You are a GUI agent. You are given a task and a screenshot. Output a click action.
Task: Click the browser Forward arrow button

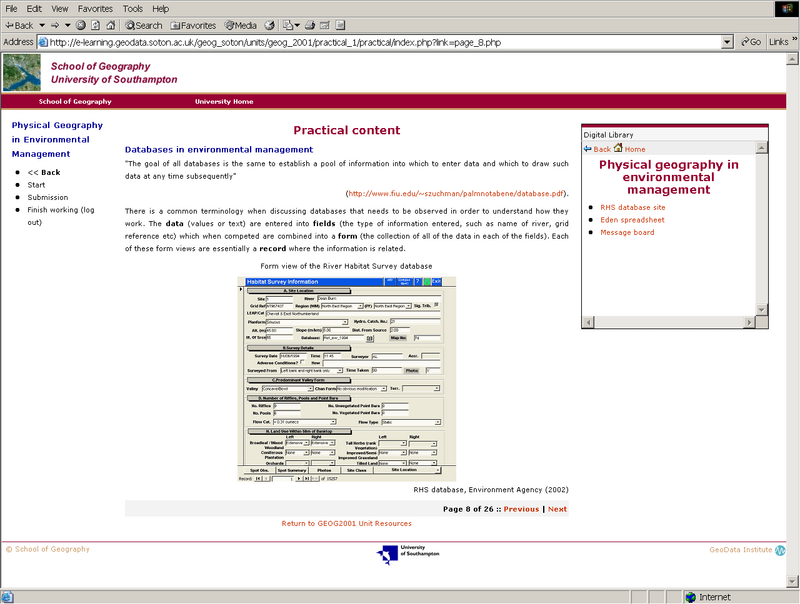(55, 25)
